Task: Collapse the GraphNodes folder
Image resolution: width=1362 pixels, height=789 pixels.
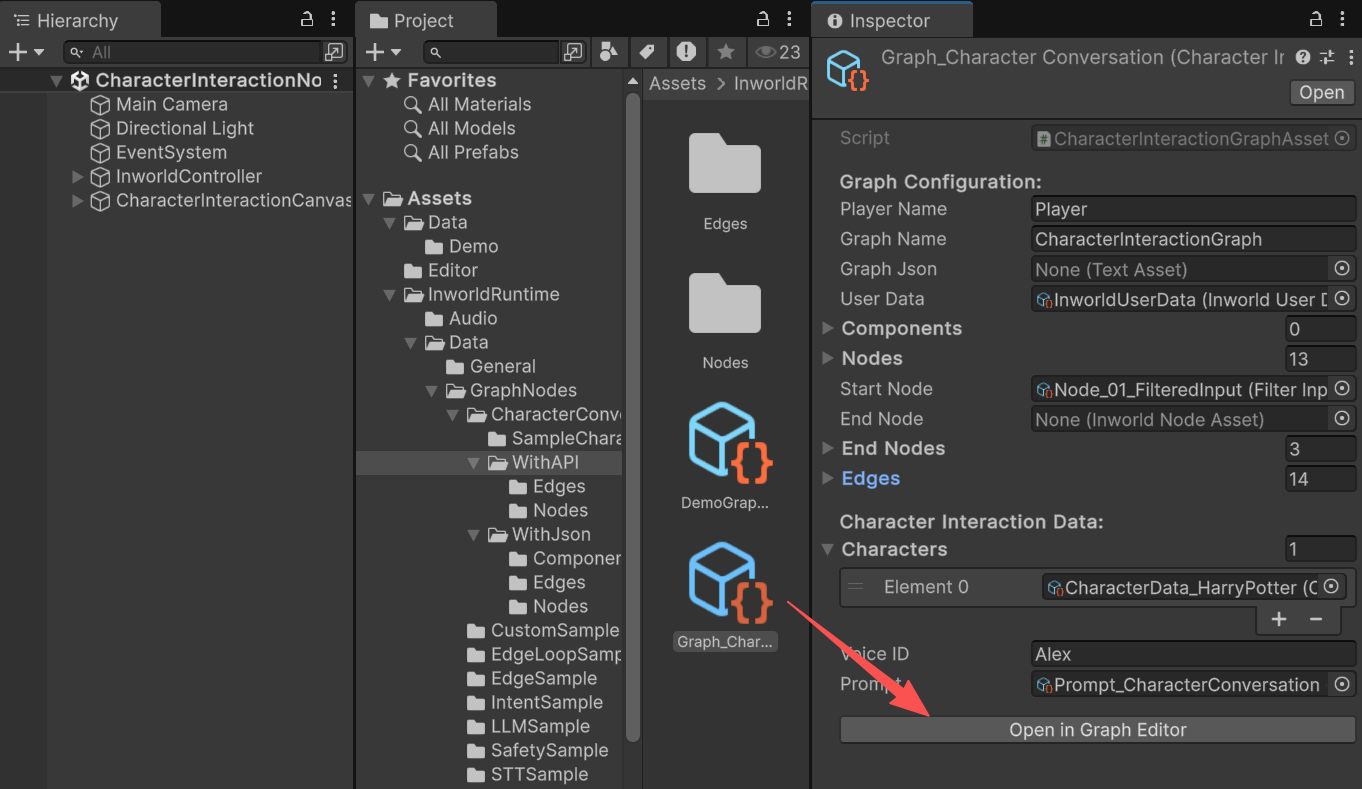Action: 431,391
